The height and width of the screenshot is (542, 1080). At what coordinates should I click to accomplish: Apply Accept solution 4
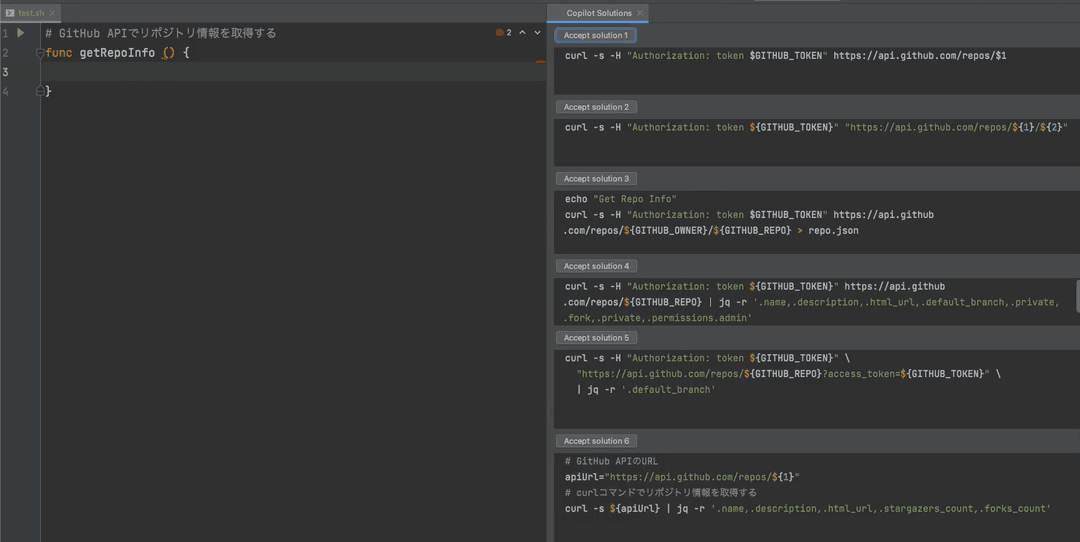(x=596, y=266)
